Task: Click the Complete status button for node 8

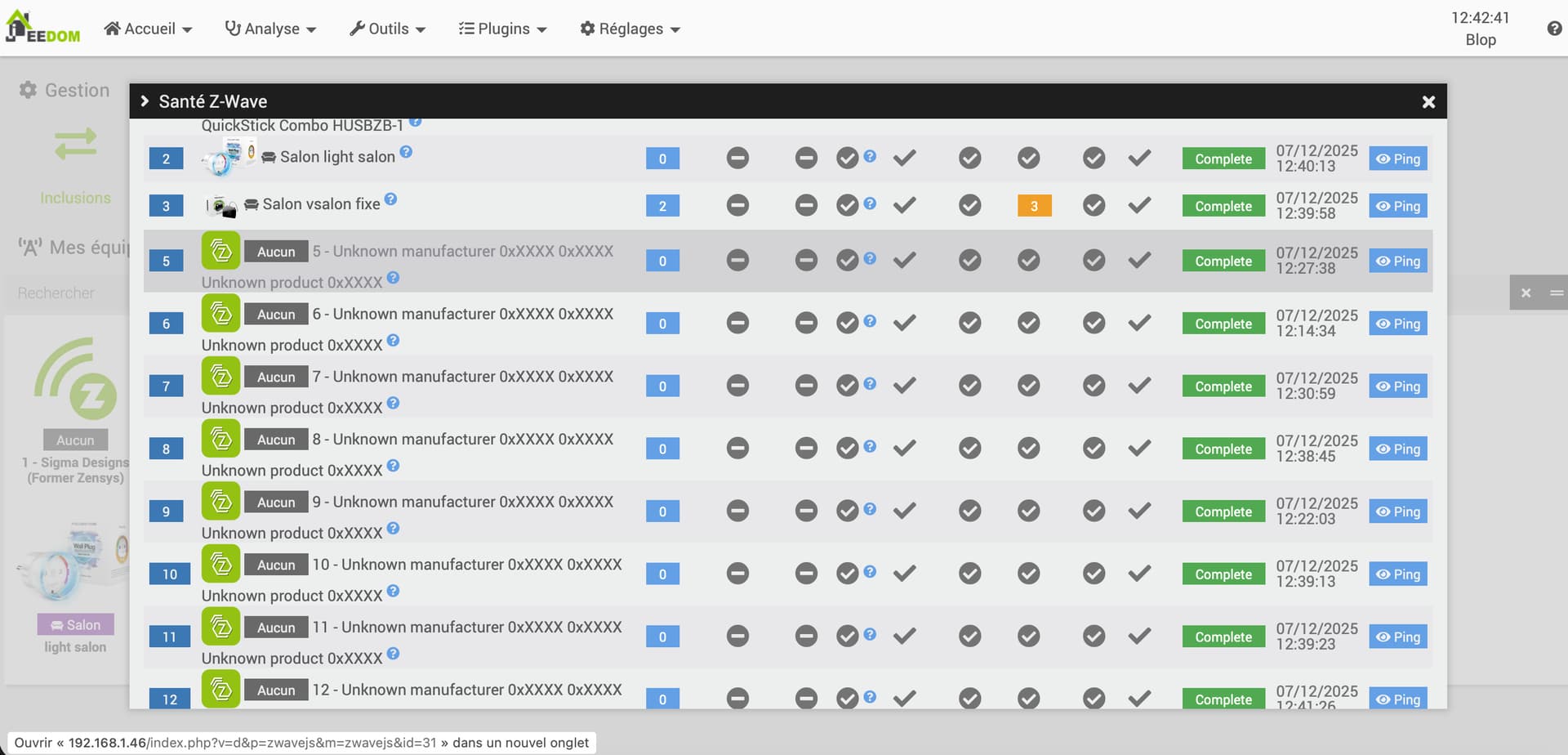Action: (x=1223, y=449)
